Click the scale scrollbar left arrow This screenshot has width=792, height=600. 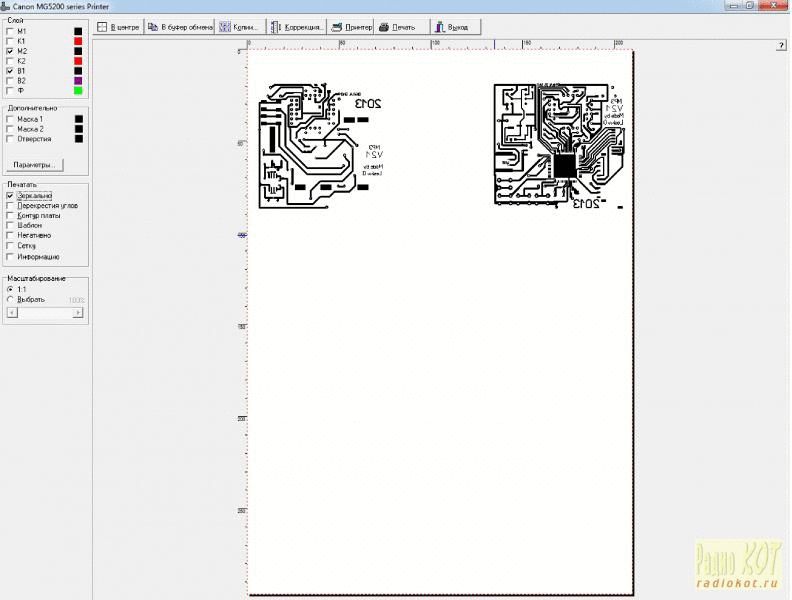(12, 313)
